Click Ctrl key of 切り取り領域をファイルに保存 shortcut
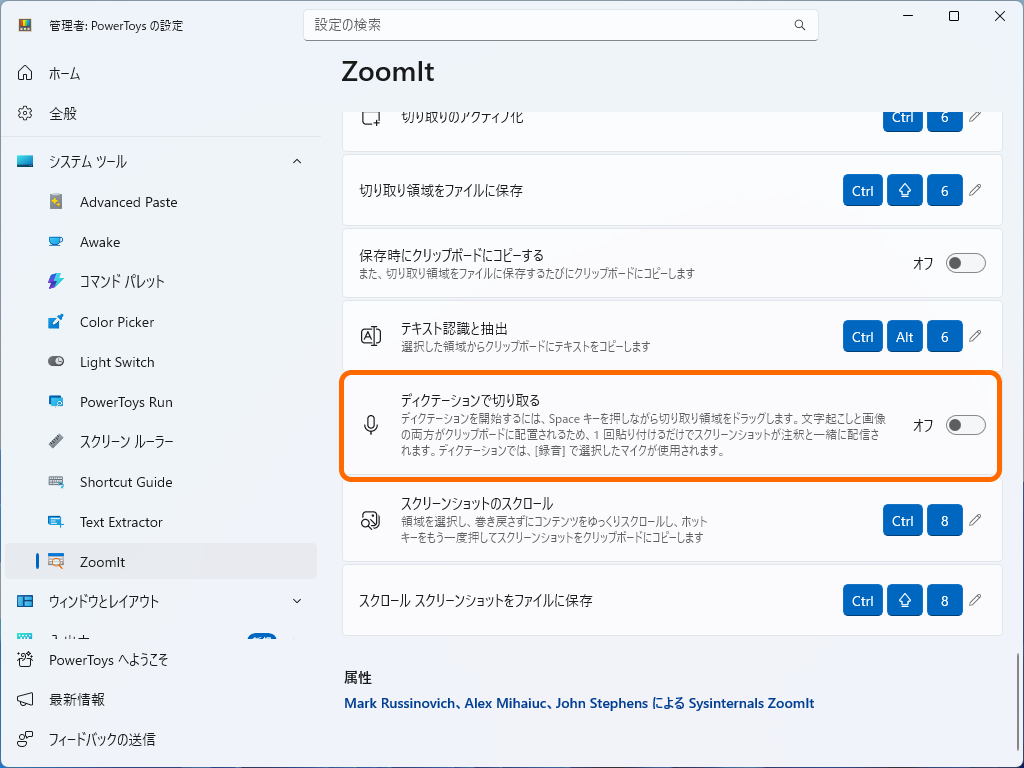This screenshot has width=1024, height=768. pos(863,190)
